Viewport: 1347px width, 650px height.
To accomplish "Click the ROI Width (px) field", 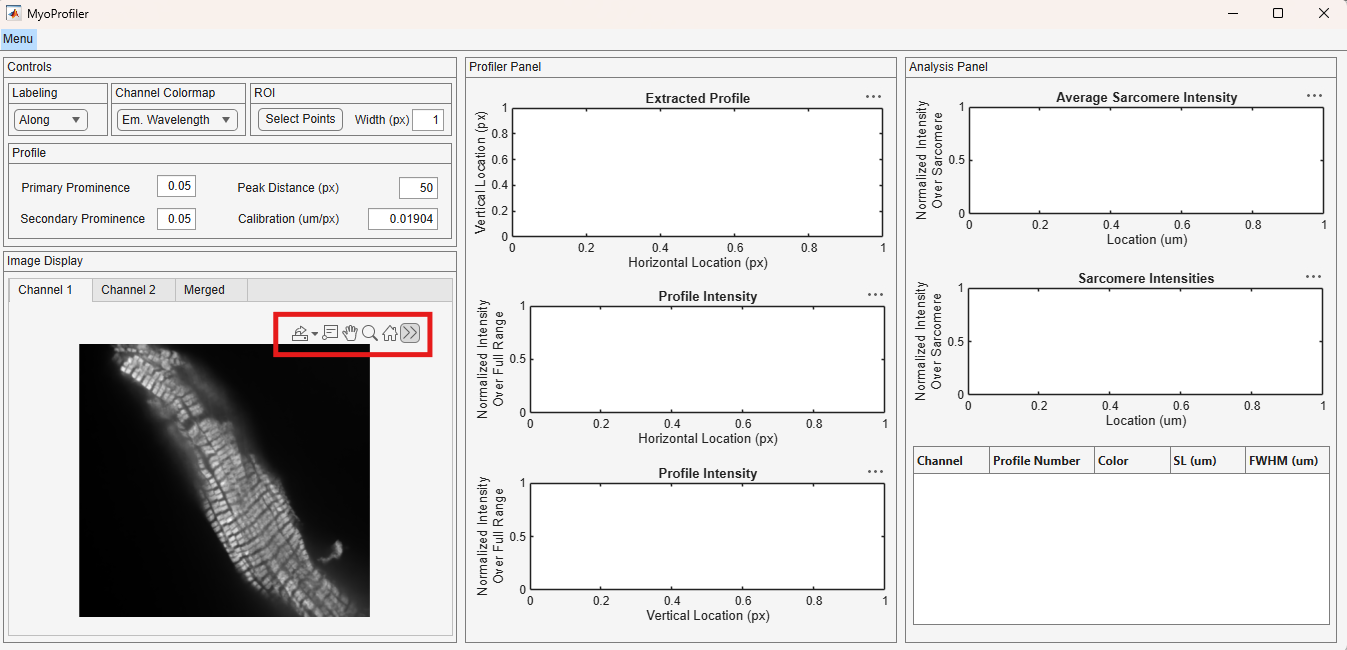I will 428,120.
